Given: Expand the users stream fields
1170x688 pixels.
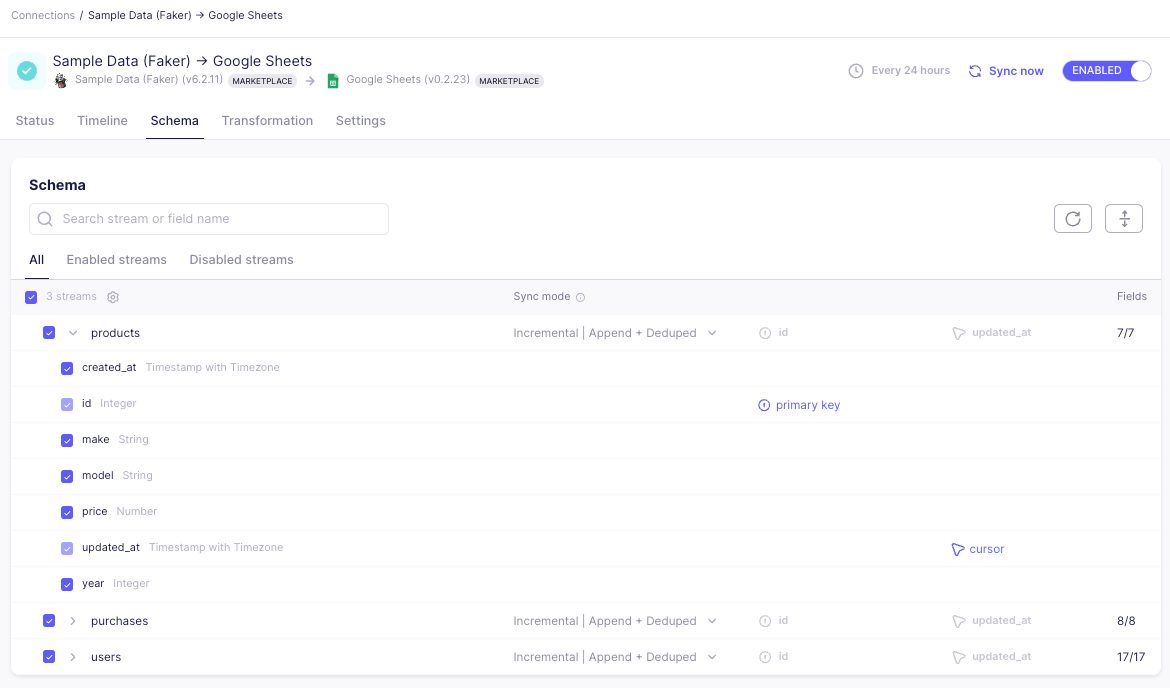Looking at the screenshot, I should tap(73, 657).
